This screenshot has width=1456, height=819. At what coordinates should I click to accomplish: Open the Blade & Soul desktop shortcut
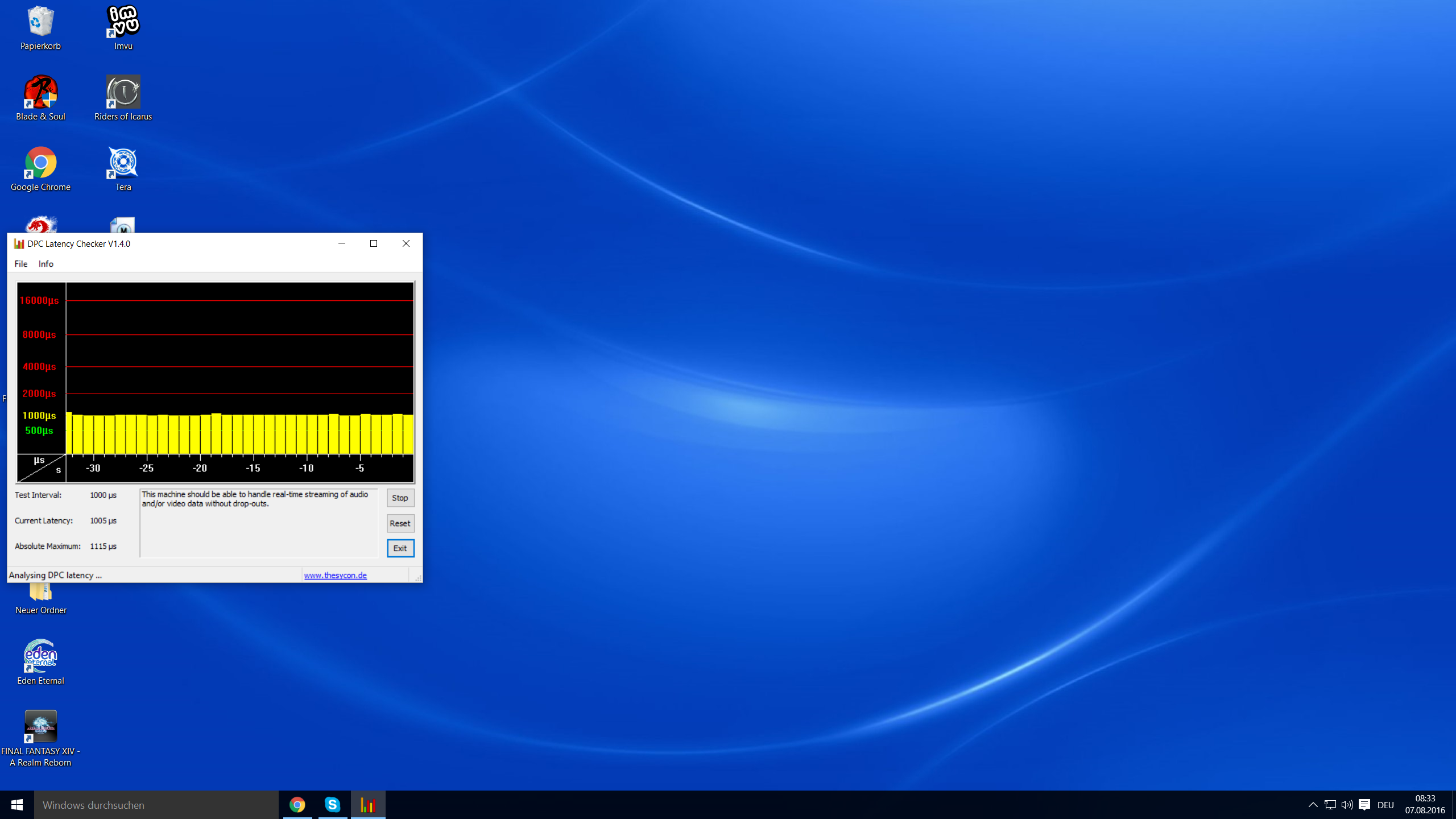pos(40,93)
